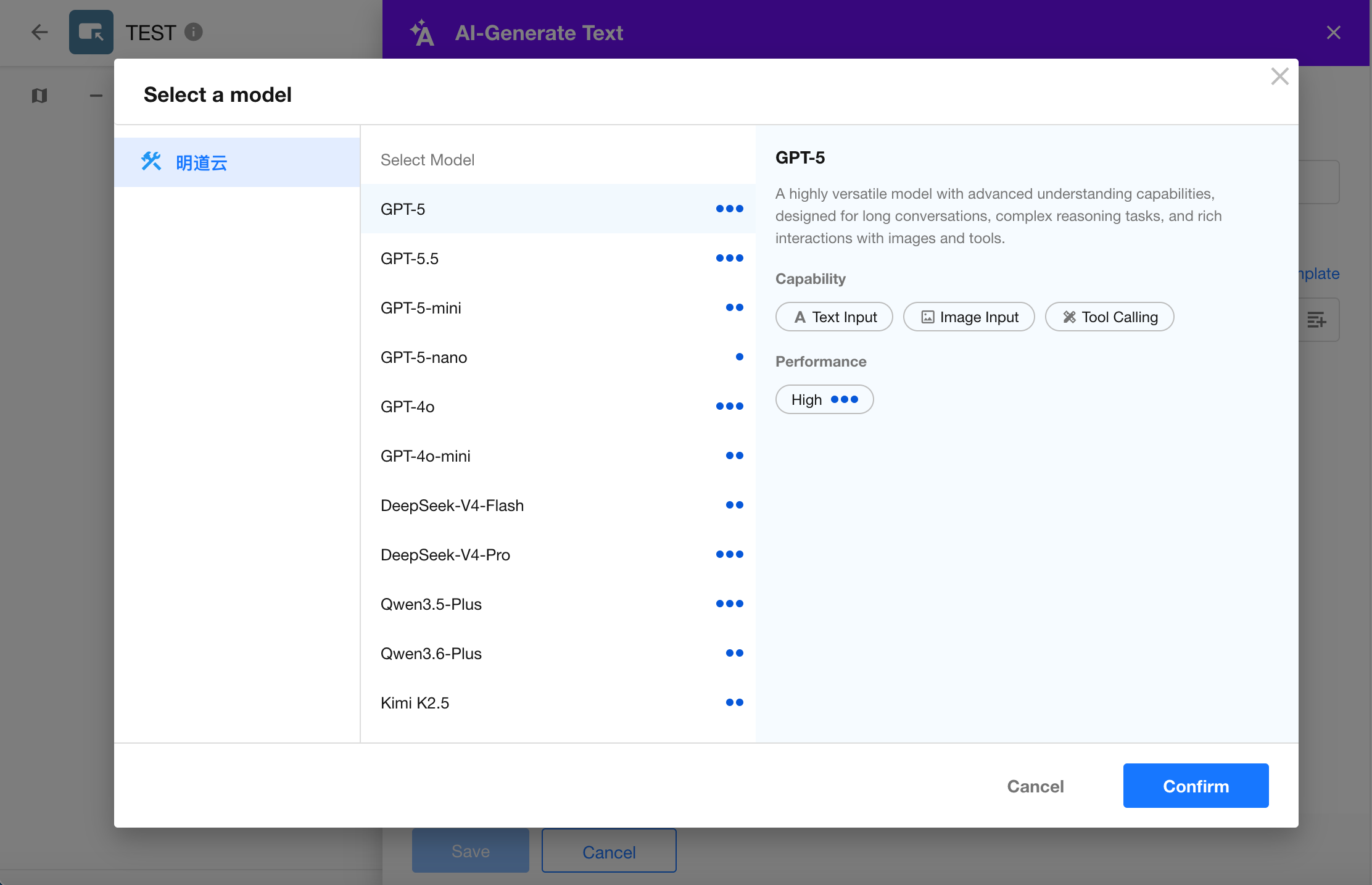Close the AI-Generate Text panel
The width and height of the screenshot is (1372, 885).
[1334, 33]
